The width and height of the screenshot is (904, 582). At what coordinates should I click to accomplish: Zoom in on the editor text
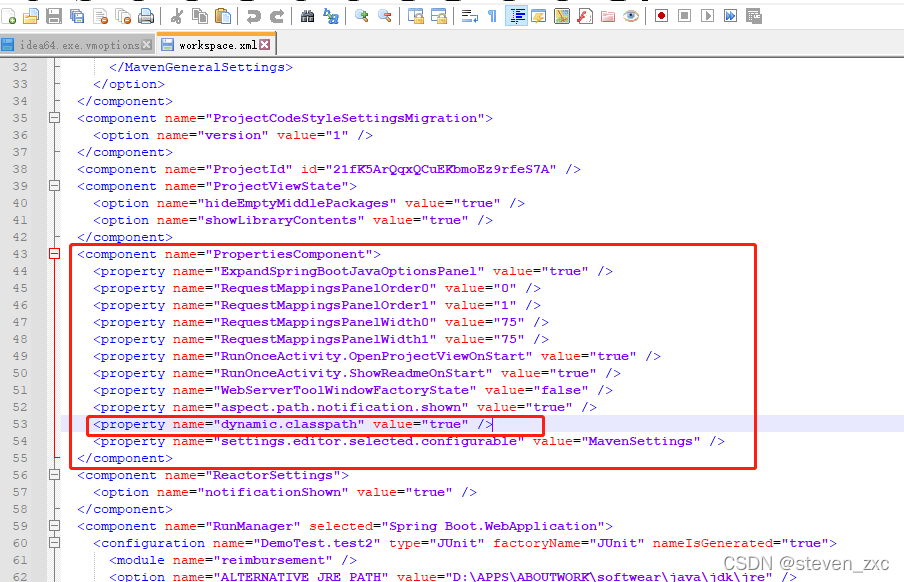pos(361,16)
